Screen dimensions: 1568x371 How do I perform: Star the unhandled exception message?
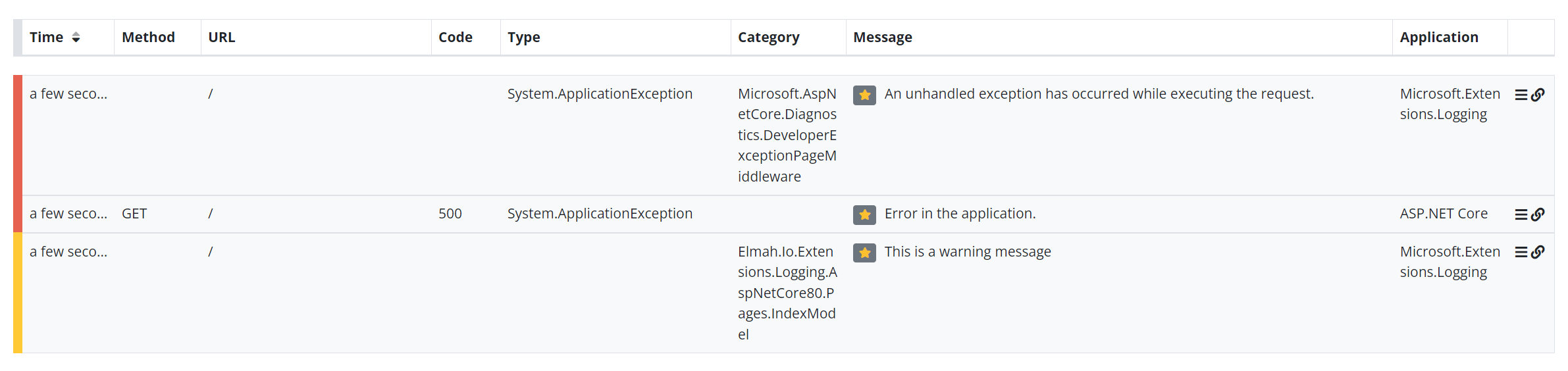pyautogui.click(x=864, y=95)
